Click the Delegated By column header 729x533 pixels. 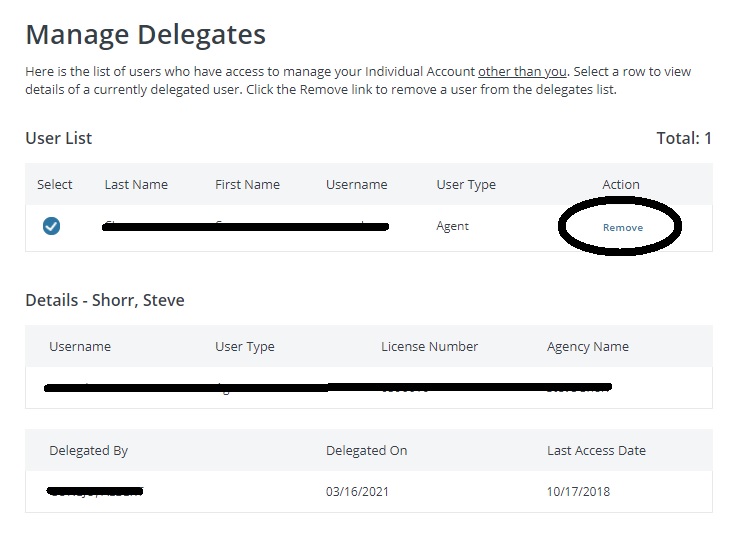click(x=88, y=451)
